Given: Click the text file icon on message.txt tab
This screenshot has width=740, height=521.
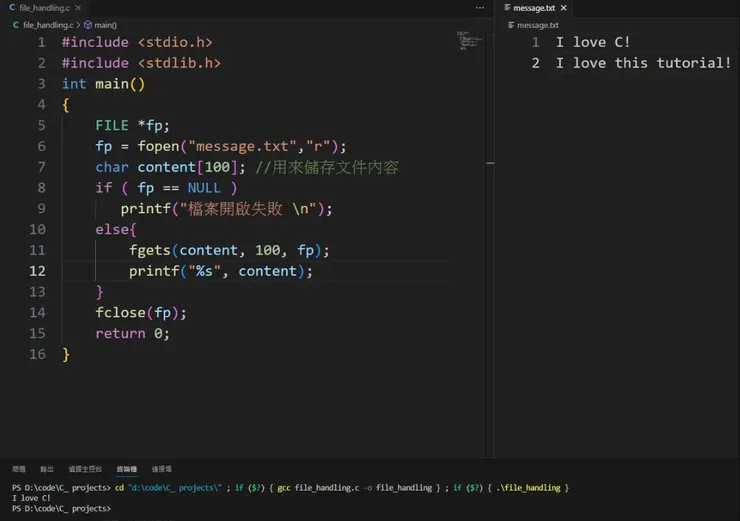Looking at the screenshot, I should (x=507, y=8).
